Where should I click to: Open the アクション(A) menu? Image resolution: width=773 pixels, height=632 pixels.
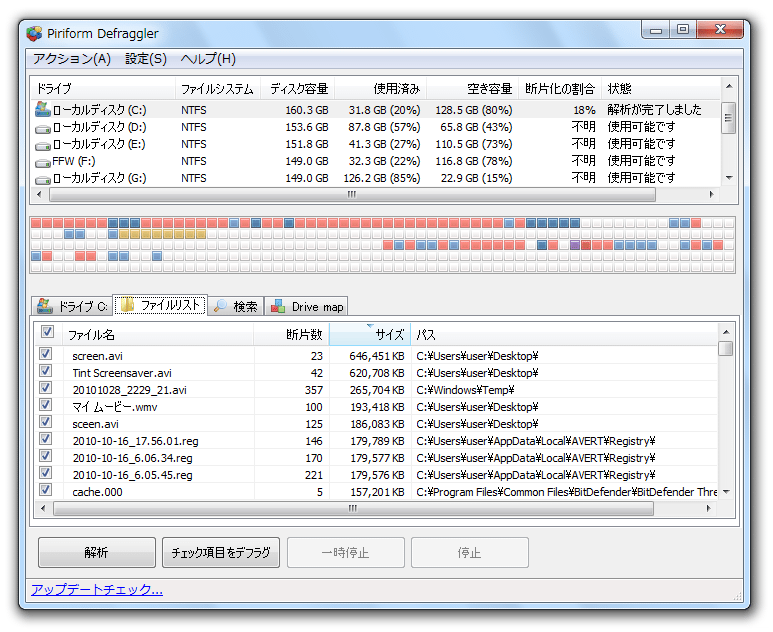[x=72, y=59]
